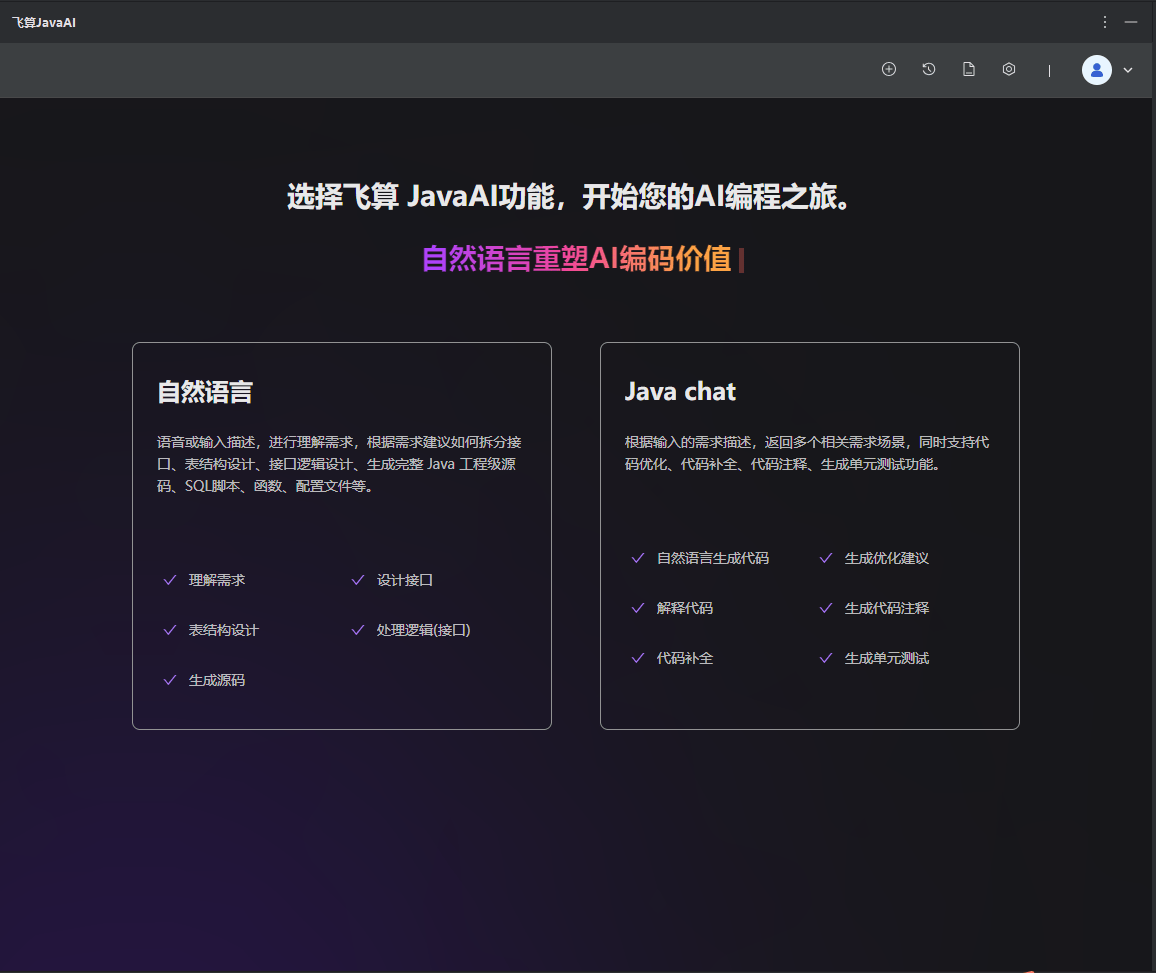Click the gradient slogan 自然语言重塑AI编码价值

(577, 259)
